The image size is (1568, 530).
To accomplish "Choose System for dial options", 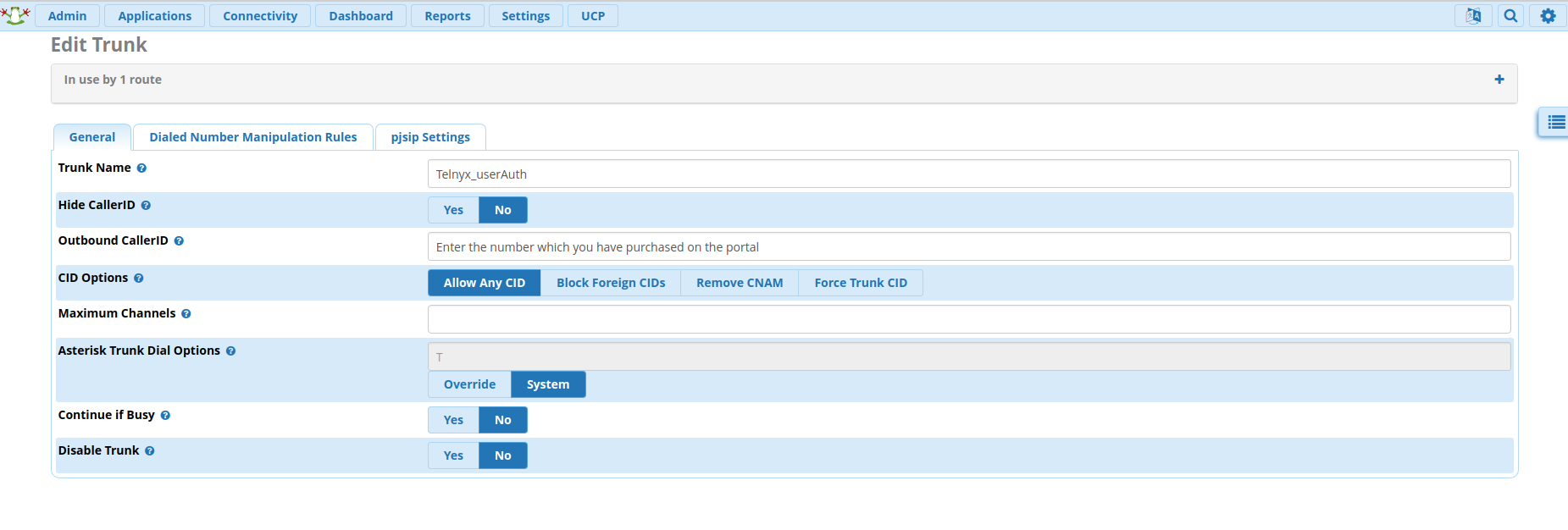I will click(x=548, y=384).
